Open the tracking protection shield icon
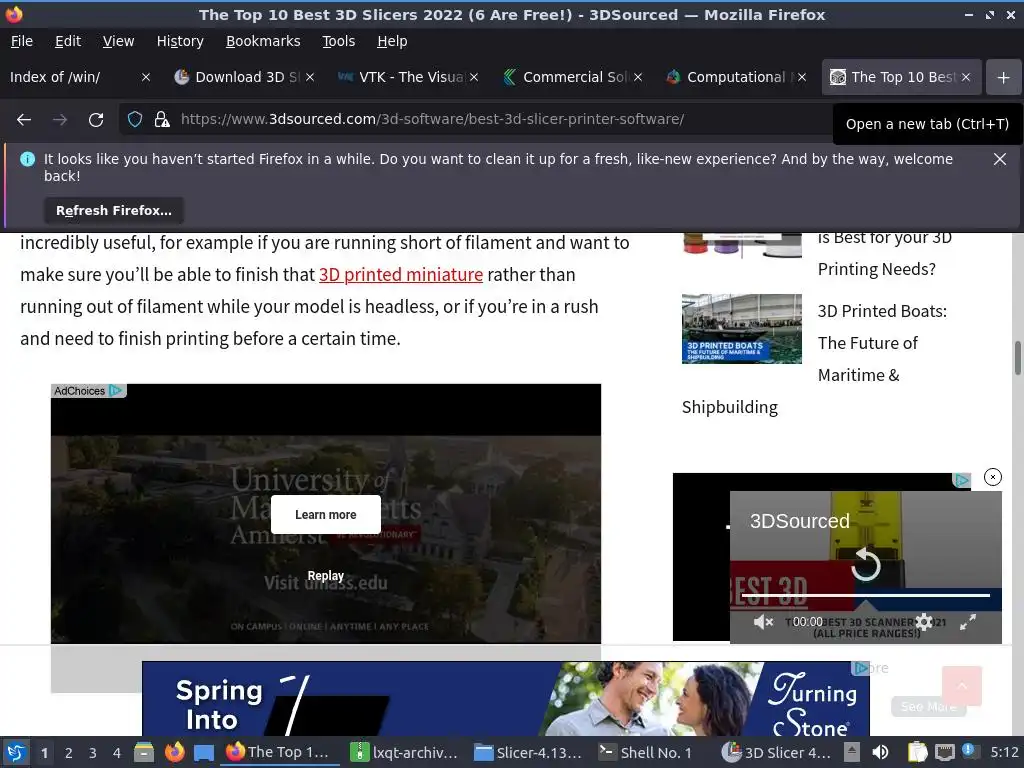The height and width of the screenshot is (768, 1024). 135,120
